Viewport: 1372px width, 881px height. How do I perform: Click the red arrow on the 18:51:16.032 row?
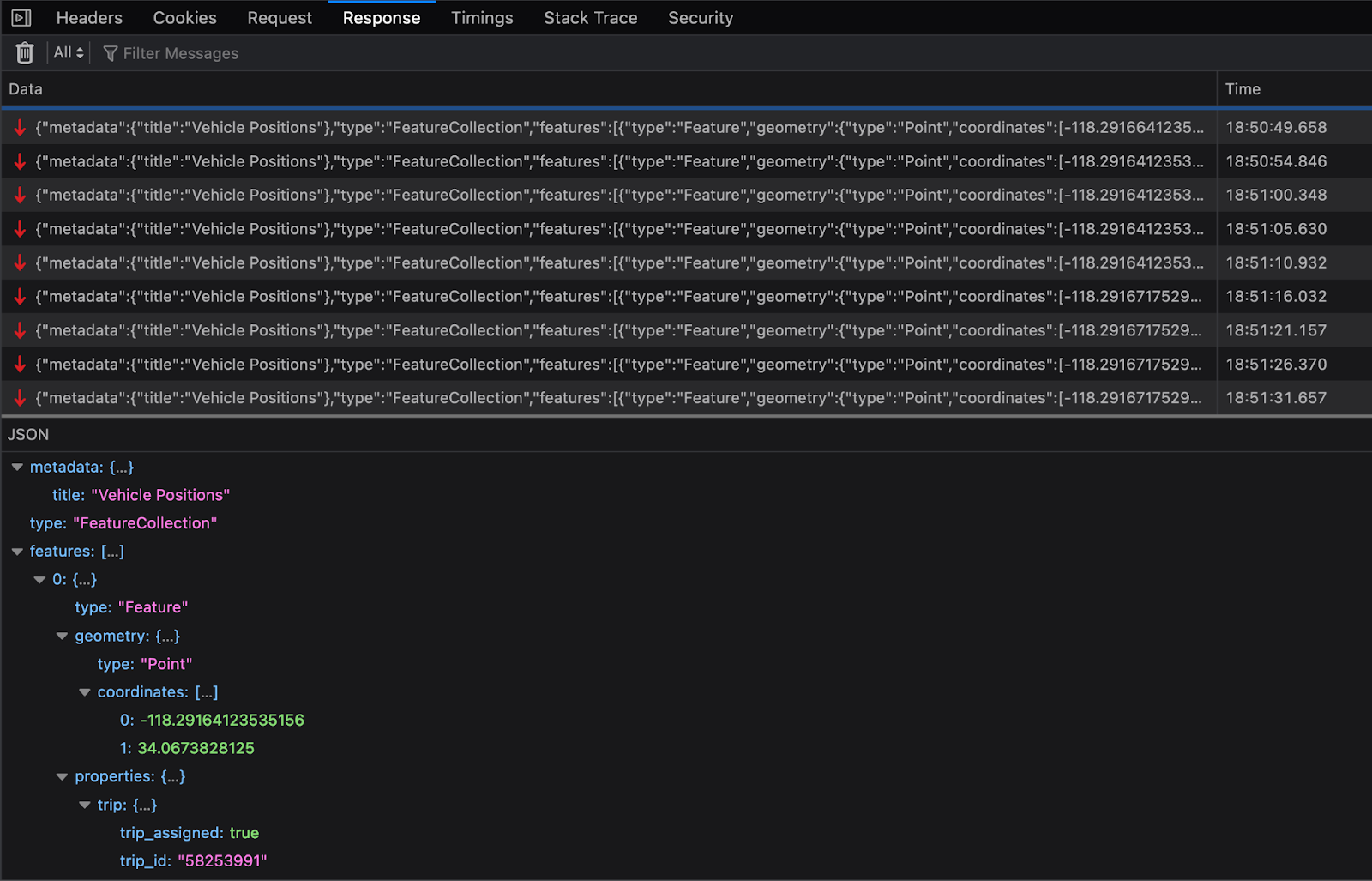pyautogui.click(x=19, y=296)
